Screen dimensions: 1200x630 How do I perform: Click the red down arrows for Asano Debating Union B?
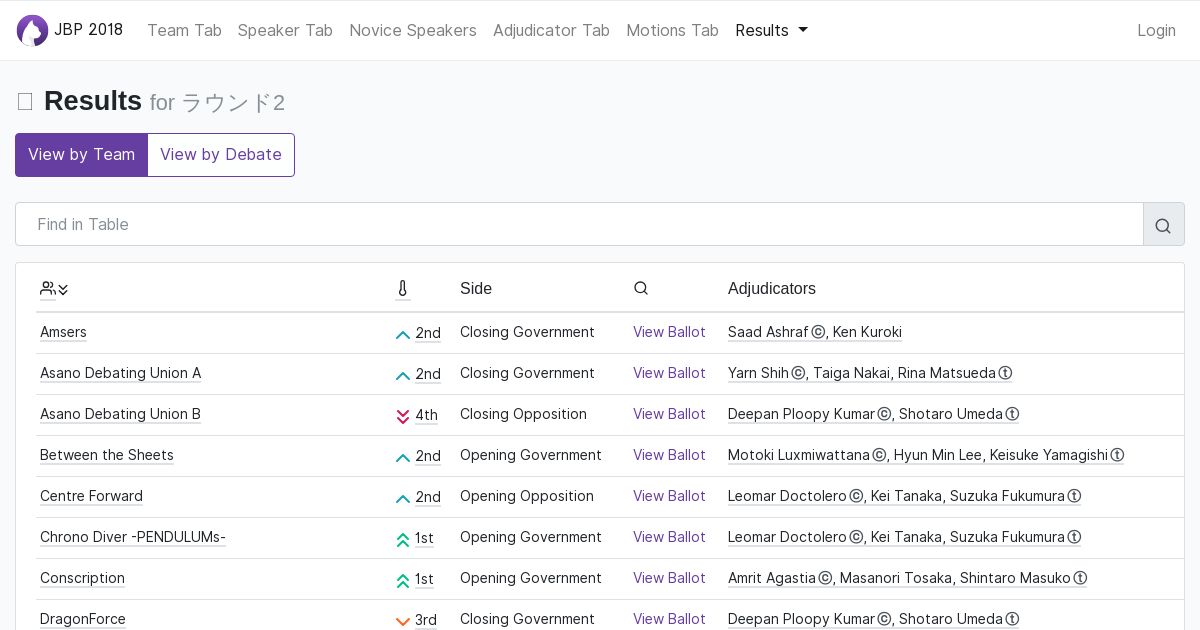click(x=403, y=416)
